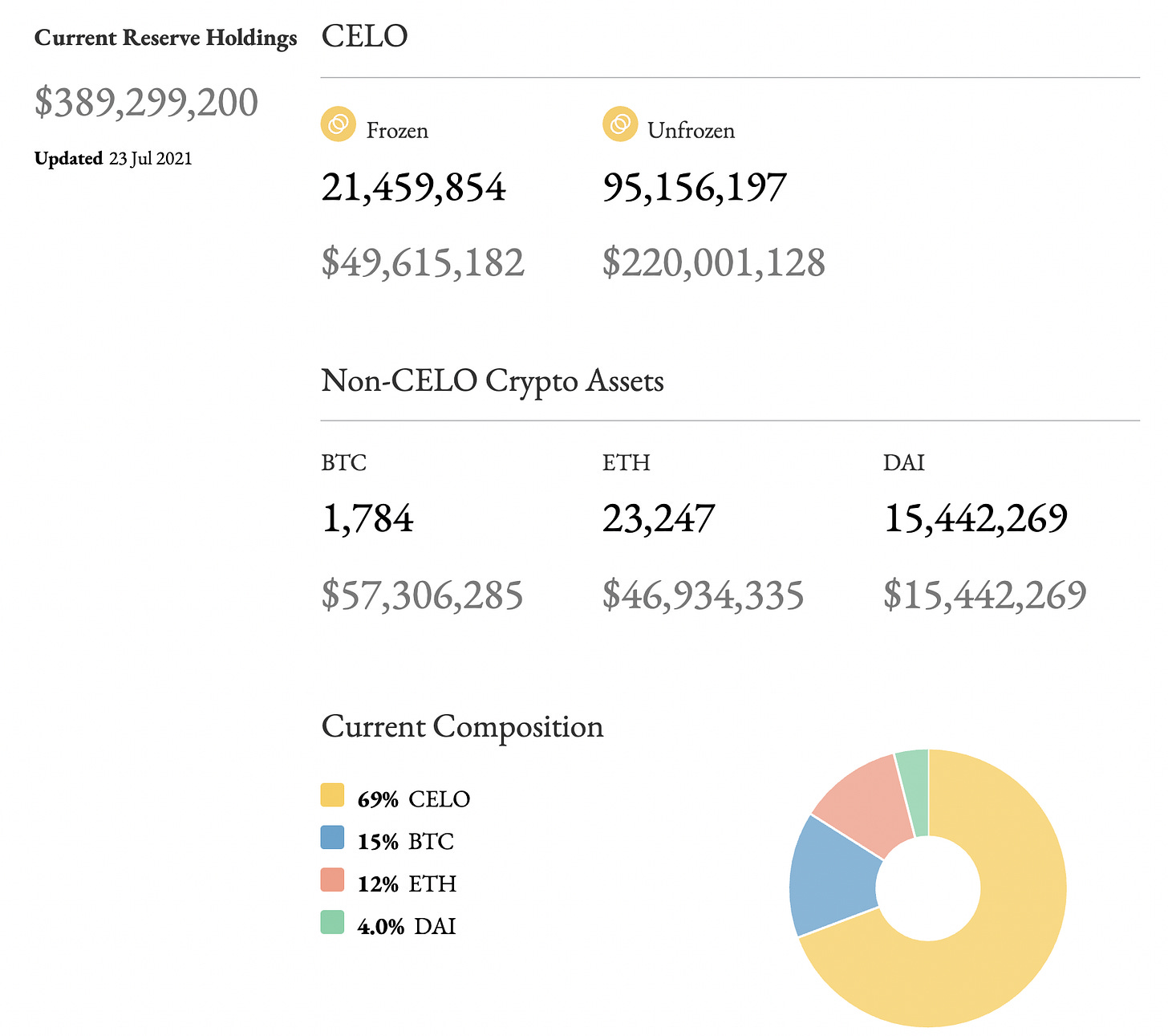Select the green DAI legend swatch
The image size is (1168, 1036).
coord(332,922)
